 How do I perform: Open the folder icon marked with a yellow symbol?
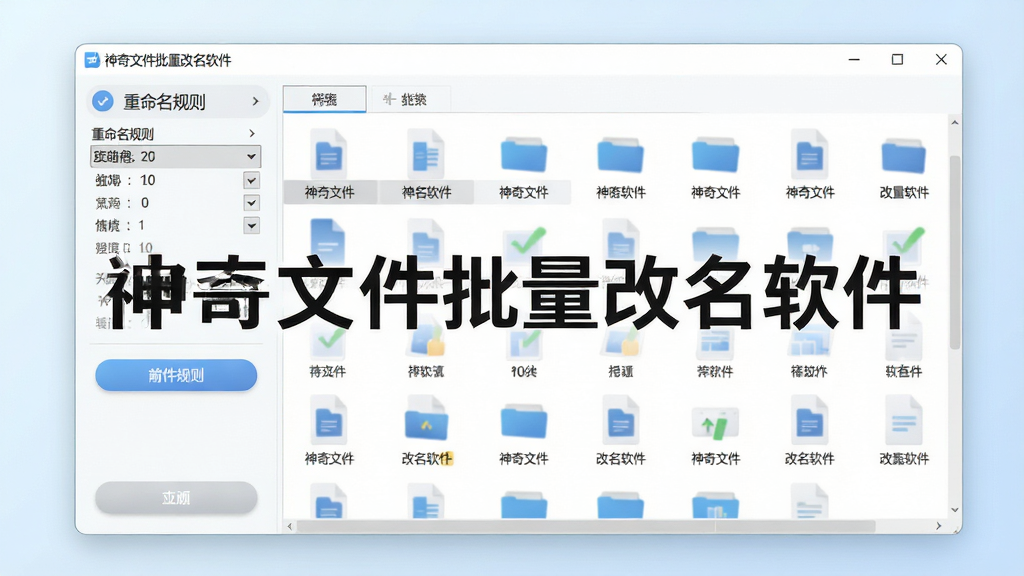(426, 420)
